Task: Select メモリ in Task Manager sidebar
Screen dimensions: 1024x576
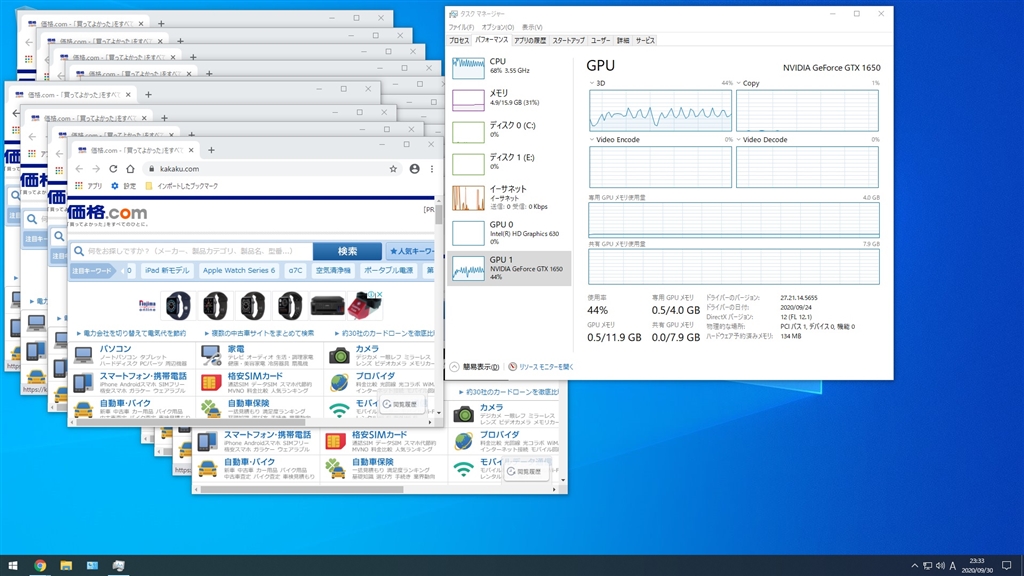Action: (x=509, y=98)
